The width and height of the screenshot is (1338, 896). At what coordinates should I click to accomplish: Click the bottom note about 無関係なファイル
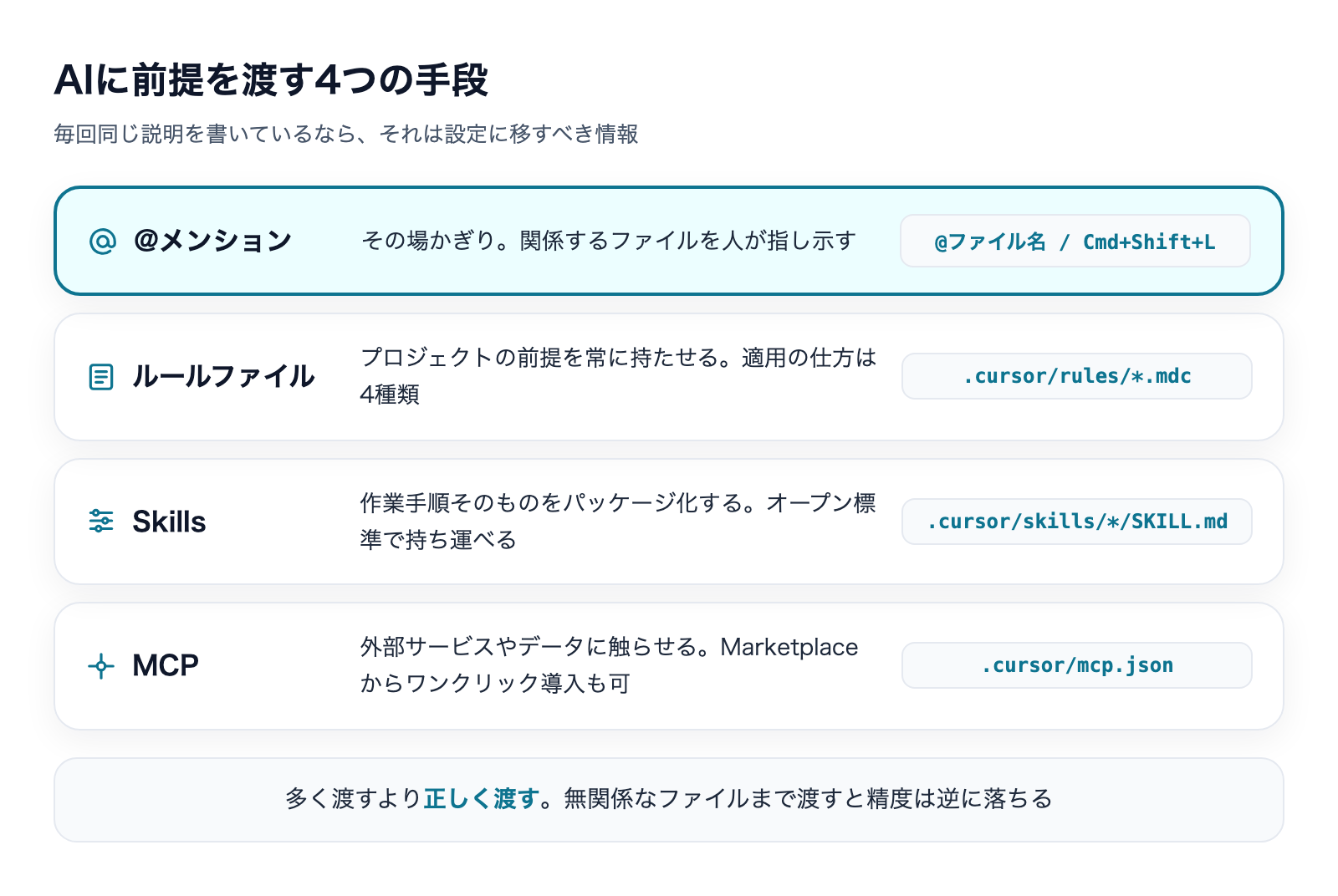[x=669, y=799]
